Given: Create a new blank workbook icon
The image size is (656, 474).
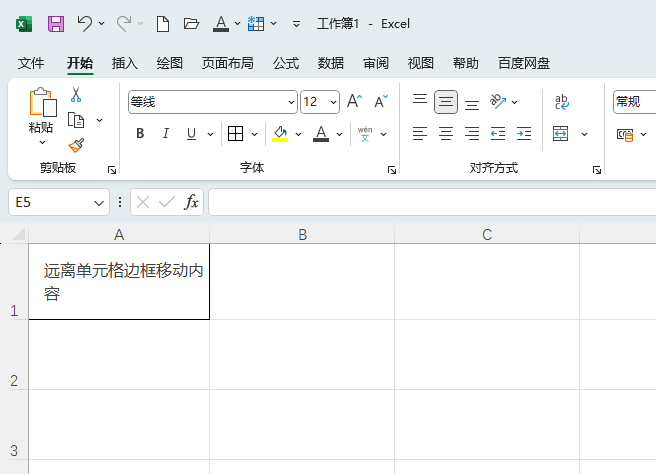Looking at the screenshot, I should [x=163, y=24].
